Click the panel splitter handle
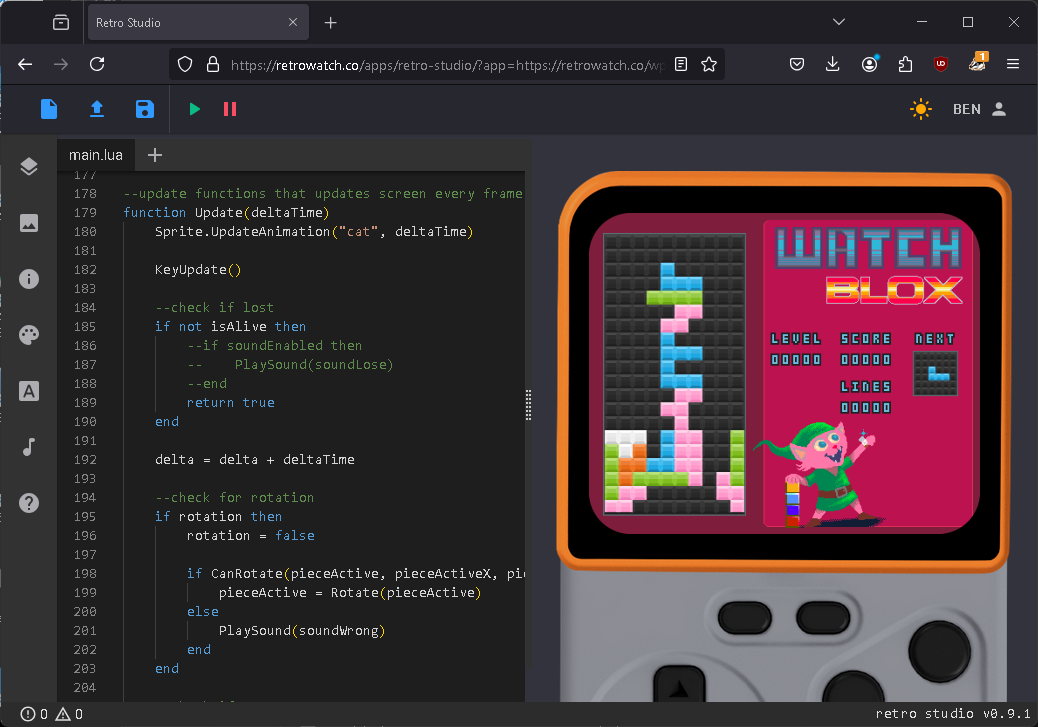 click(x=528, y=405)
